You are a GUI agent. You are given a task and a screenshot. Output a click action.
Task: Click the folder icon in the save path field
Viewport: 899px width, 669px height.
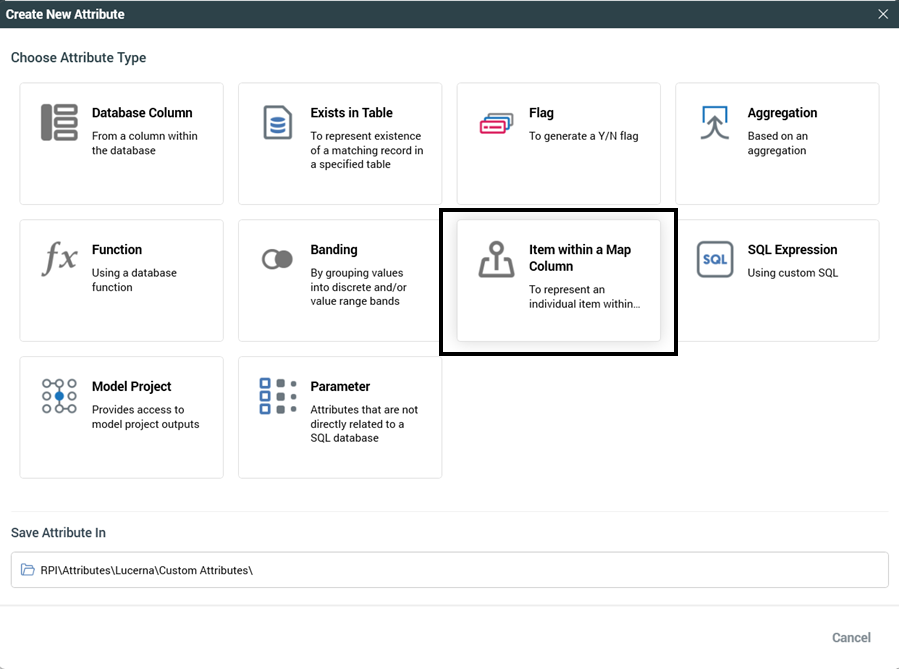28,570
